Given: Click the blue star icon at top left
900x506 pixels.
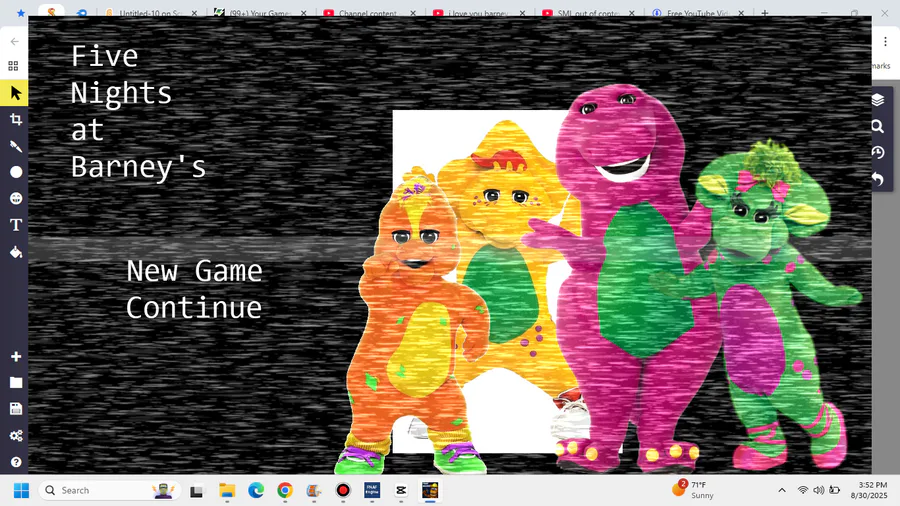Looking at the screenshot, I should coord(21,12).
